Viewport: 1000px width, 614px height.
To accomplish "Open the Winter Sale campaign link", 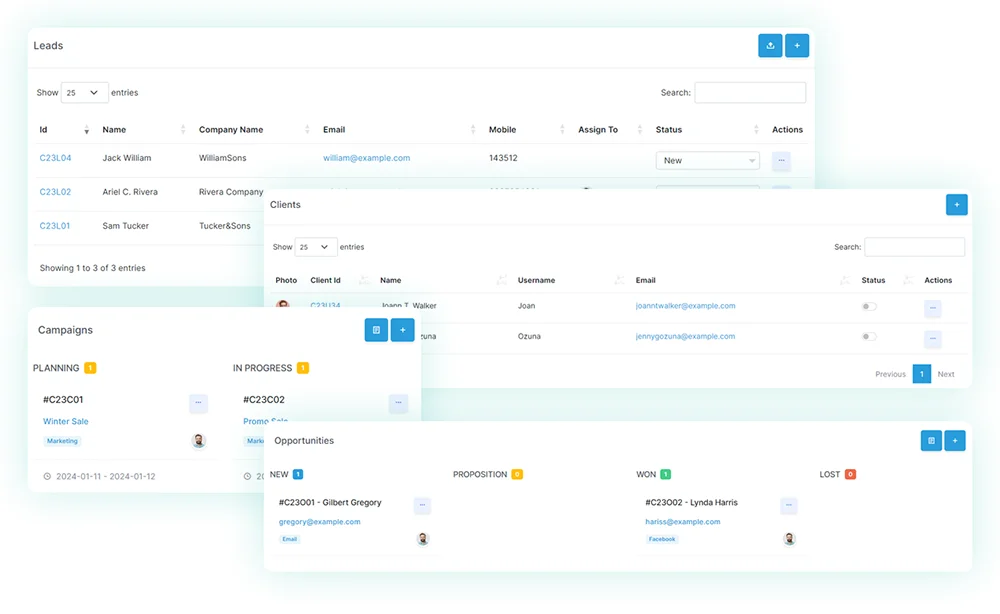I will point(65,422).
